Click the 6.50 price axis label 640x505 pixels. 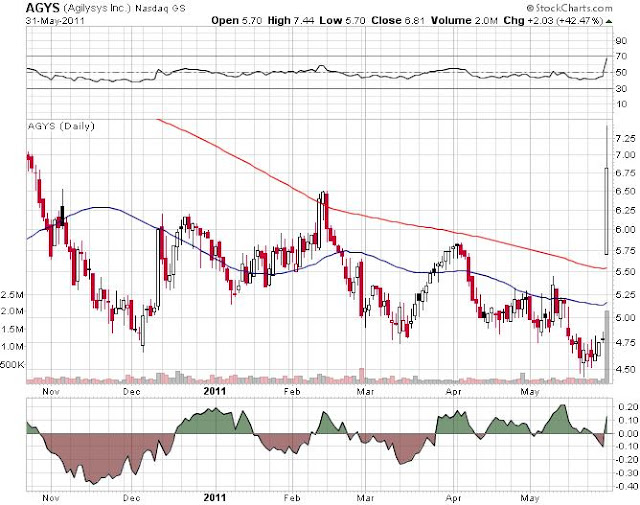point(625,191)
